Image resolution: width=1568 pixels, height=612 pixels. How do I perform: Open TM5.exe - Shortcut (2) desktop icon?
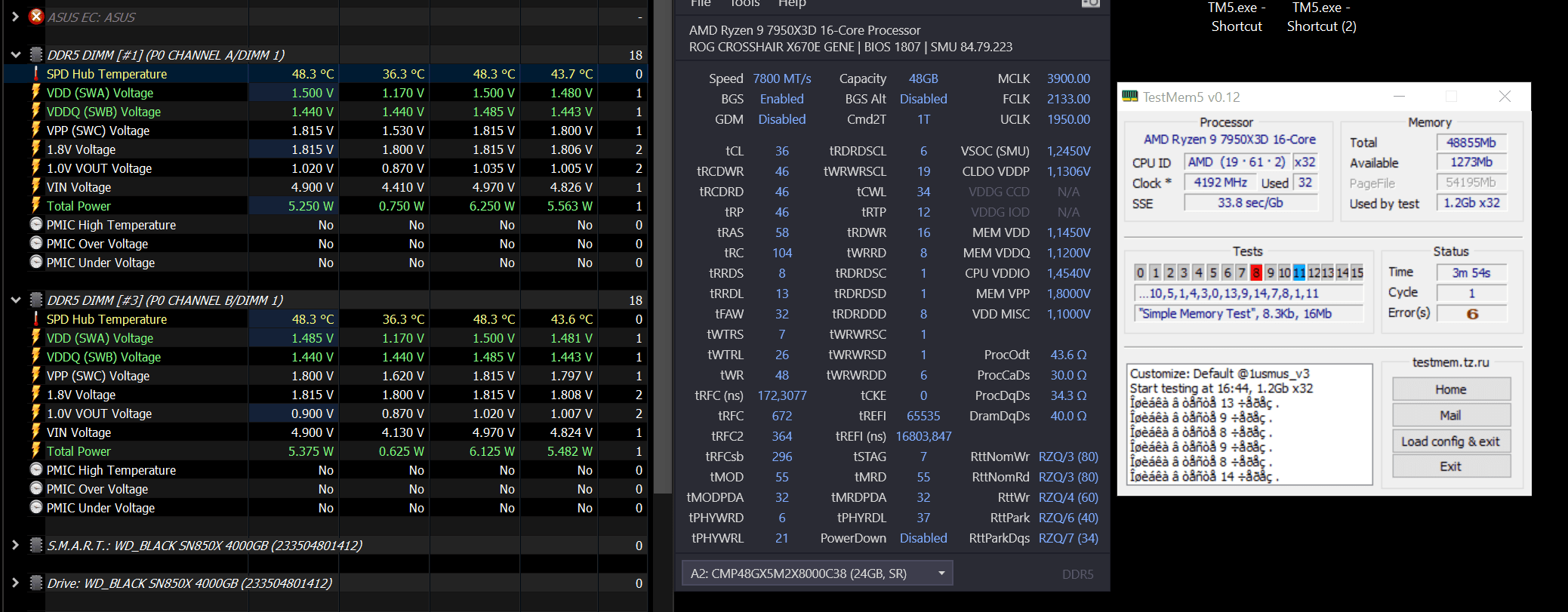1322,17
